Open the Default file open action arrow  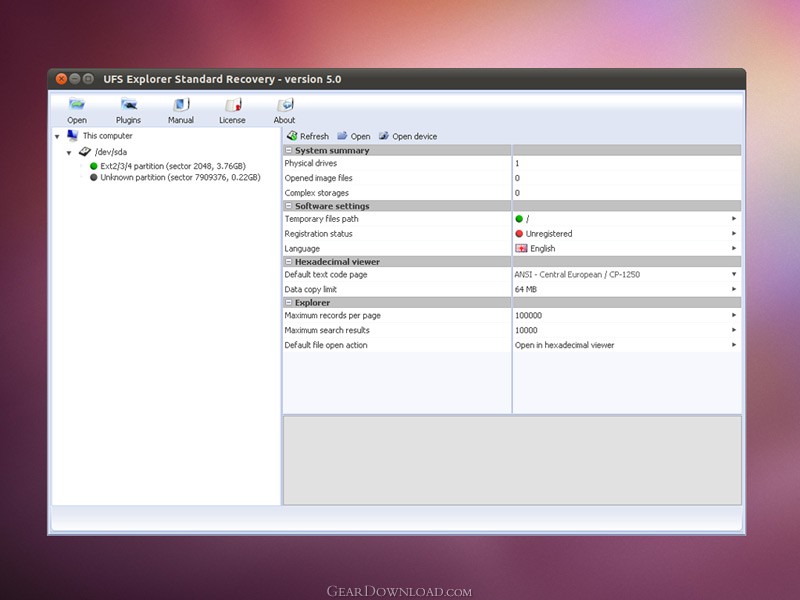[734, 345]
